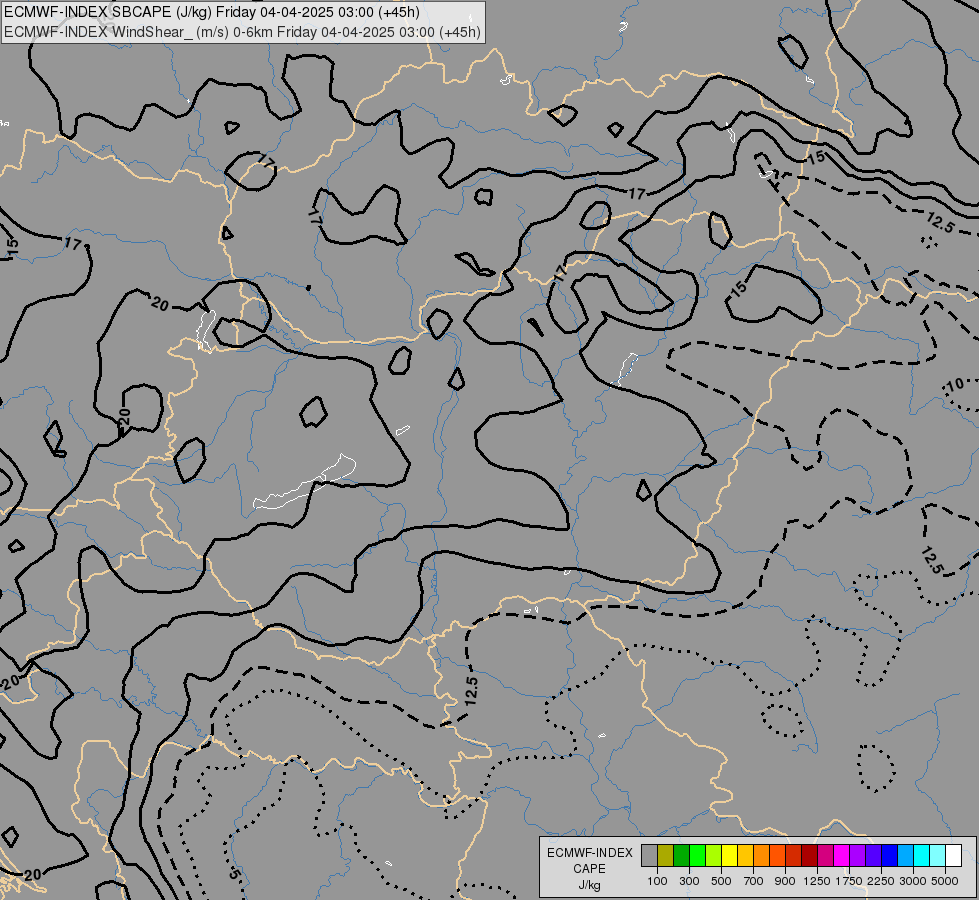Image resolution: width=979 pixels, height=900 pixels.
Task: Click the 3000 legend tick value
Action: coord(913,881)
